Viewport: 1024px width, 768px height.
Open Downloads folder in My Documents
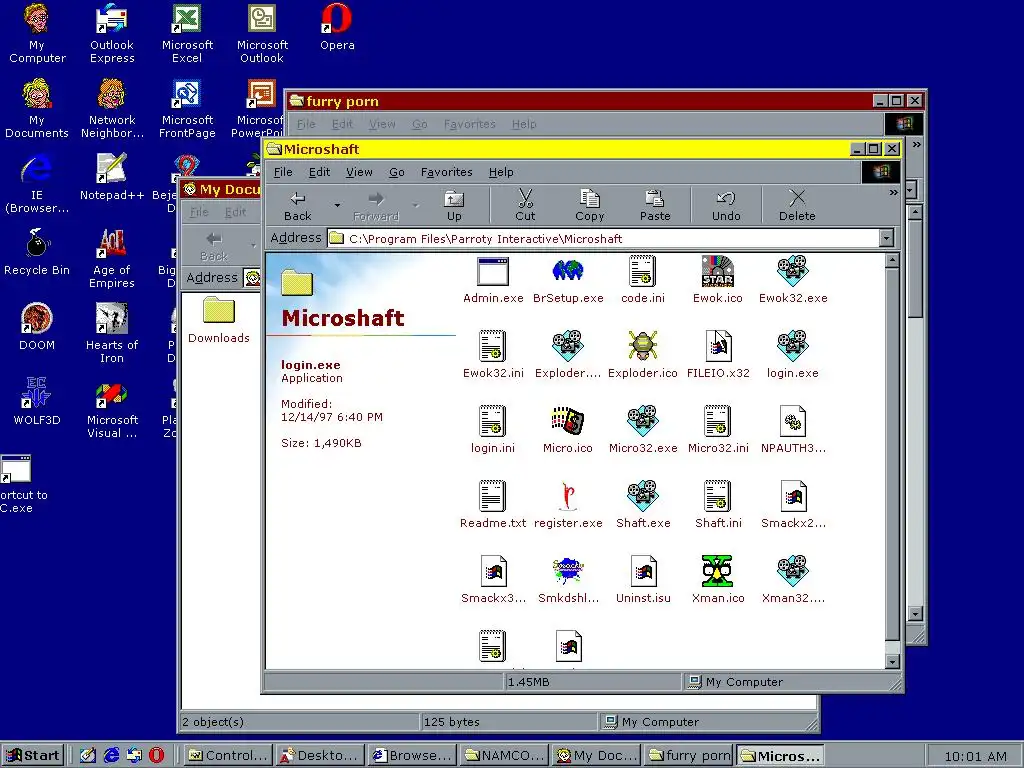[219, 320]
